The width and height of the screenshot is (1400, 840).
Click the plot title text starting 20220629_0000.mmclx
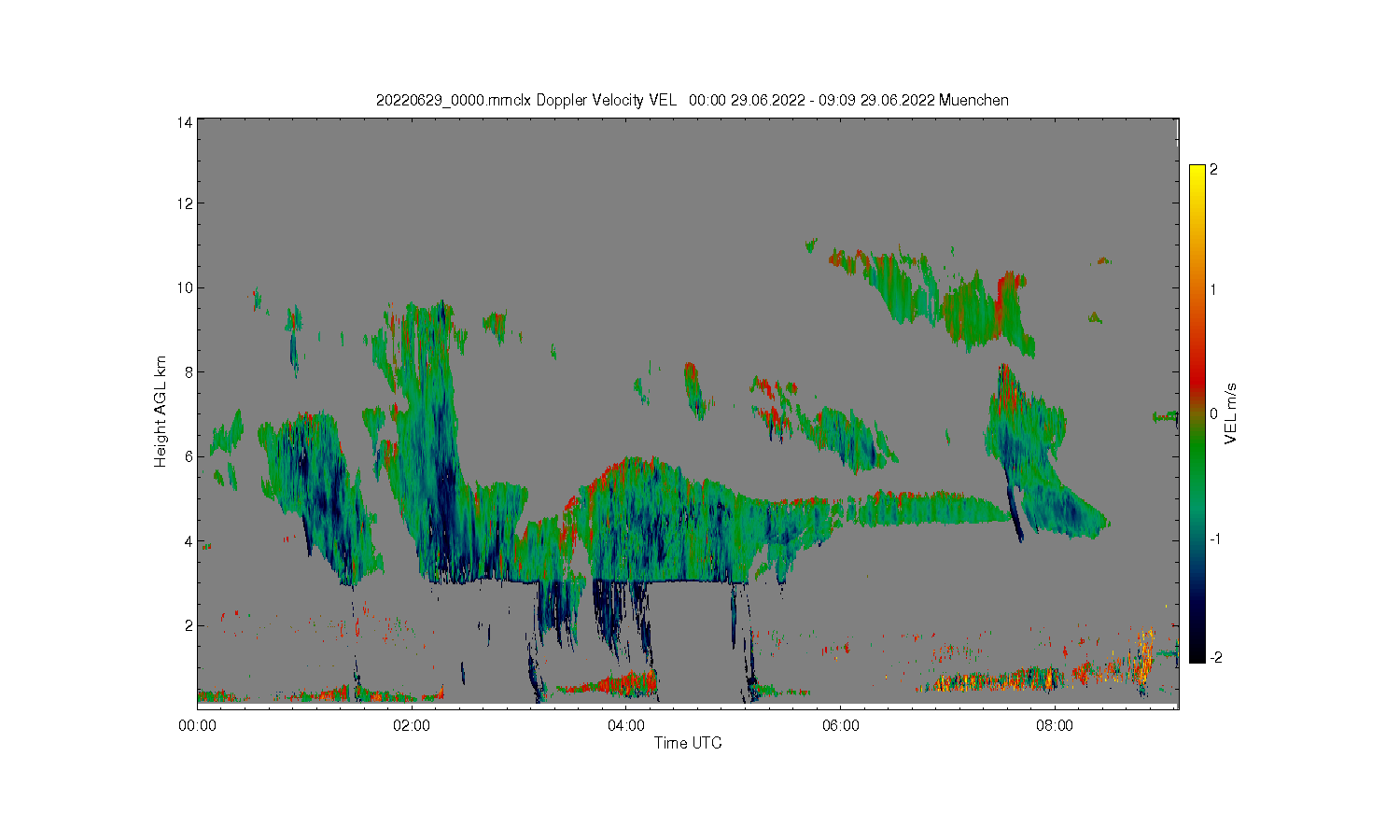[692, 100]
